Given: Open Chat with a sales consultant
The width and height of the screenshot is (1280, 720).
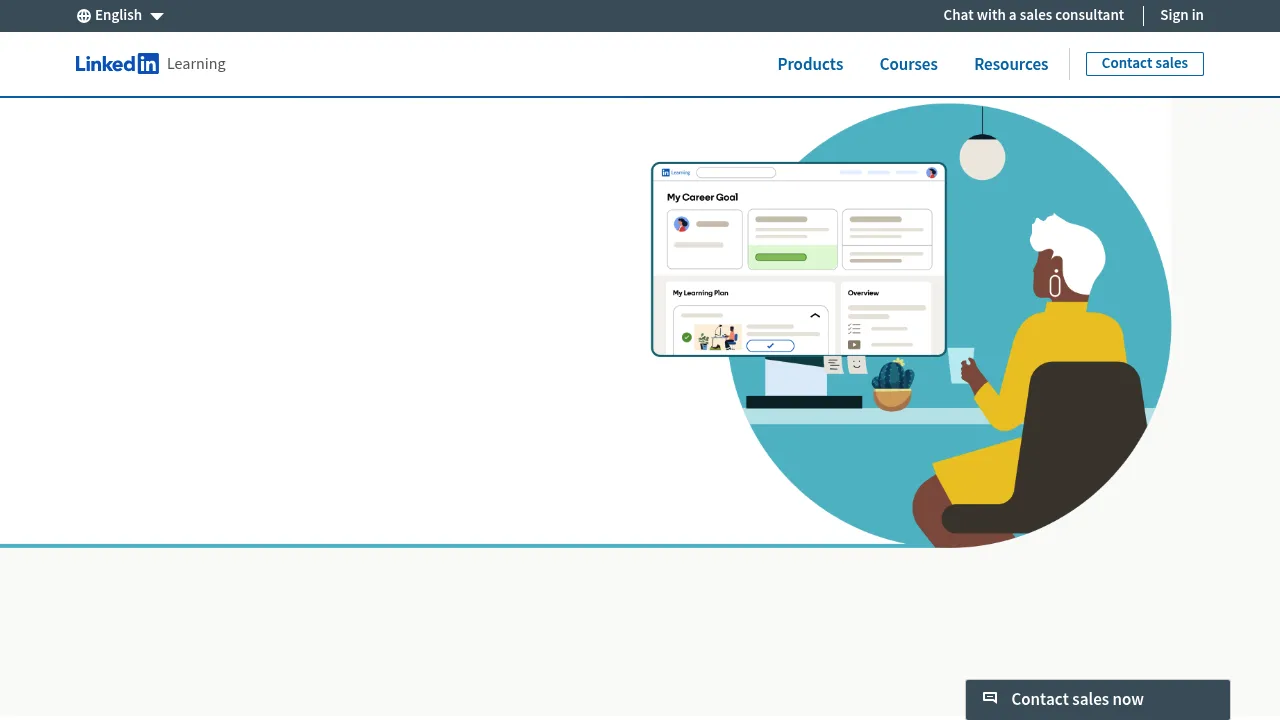Looking at the screenshot, I should [x=1033, y=15].
